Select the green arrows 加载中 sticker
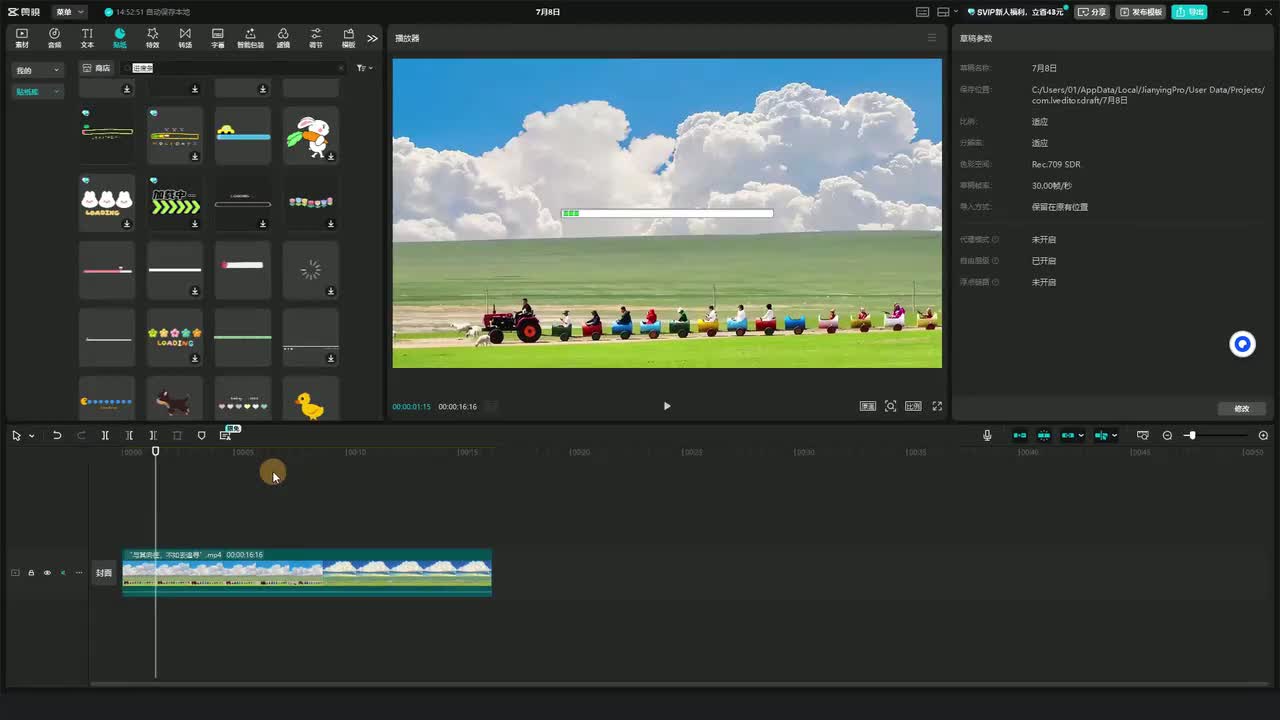This screenshot has height=720, width=1280. (175, 203)
